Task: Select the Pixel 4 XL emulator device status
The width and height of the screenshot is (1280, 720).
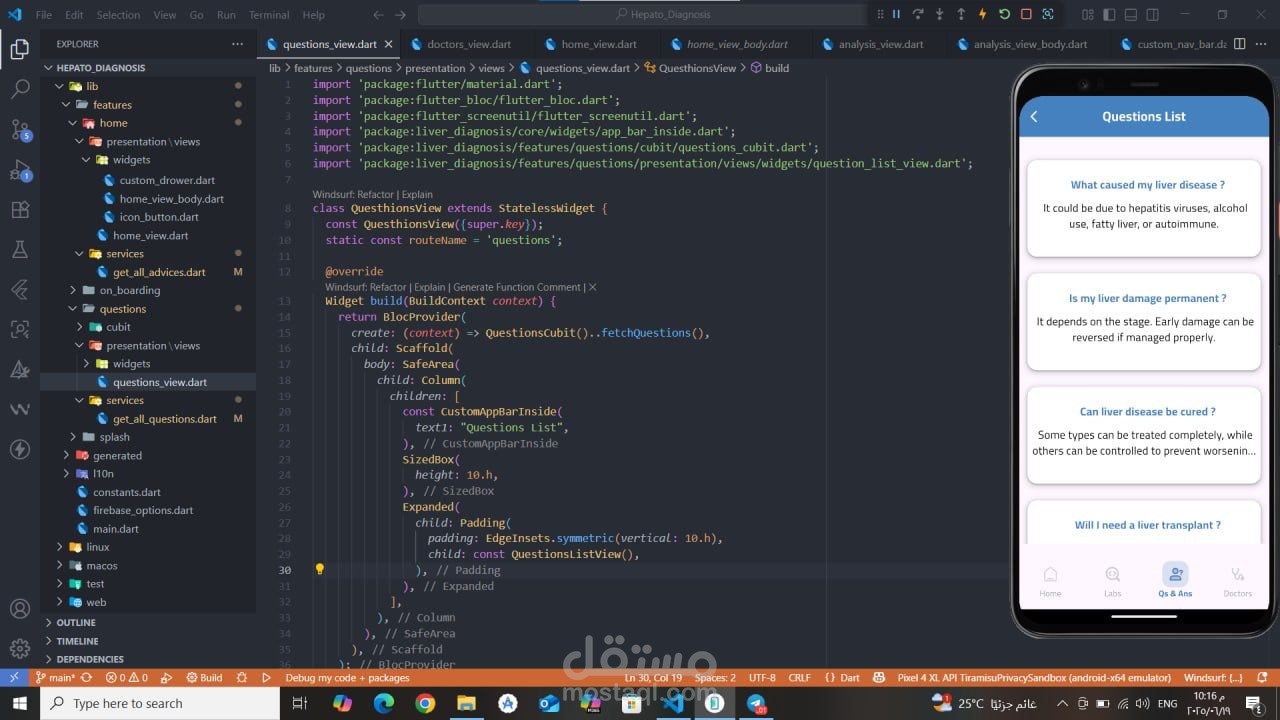Action: tap(1034, 677)
